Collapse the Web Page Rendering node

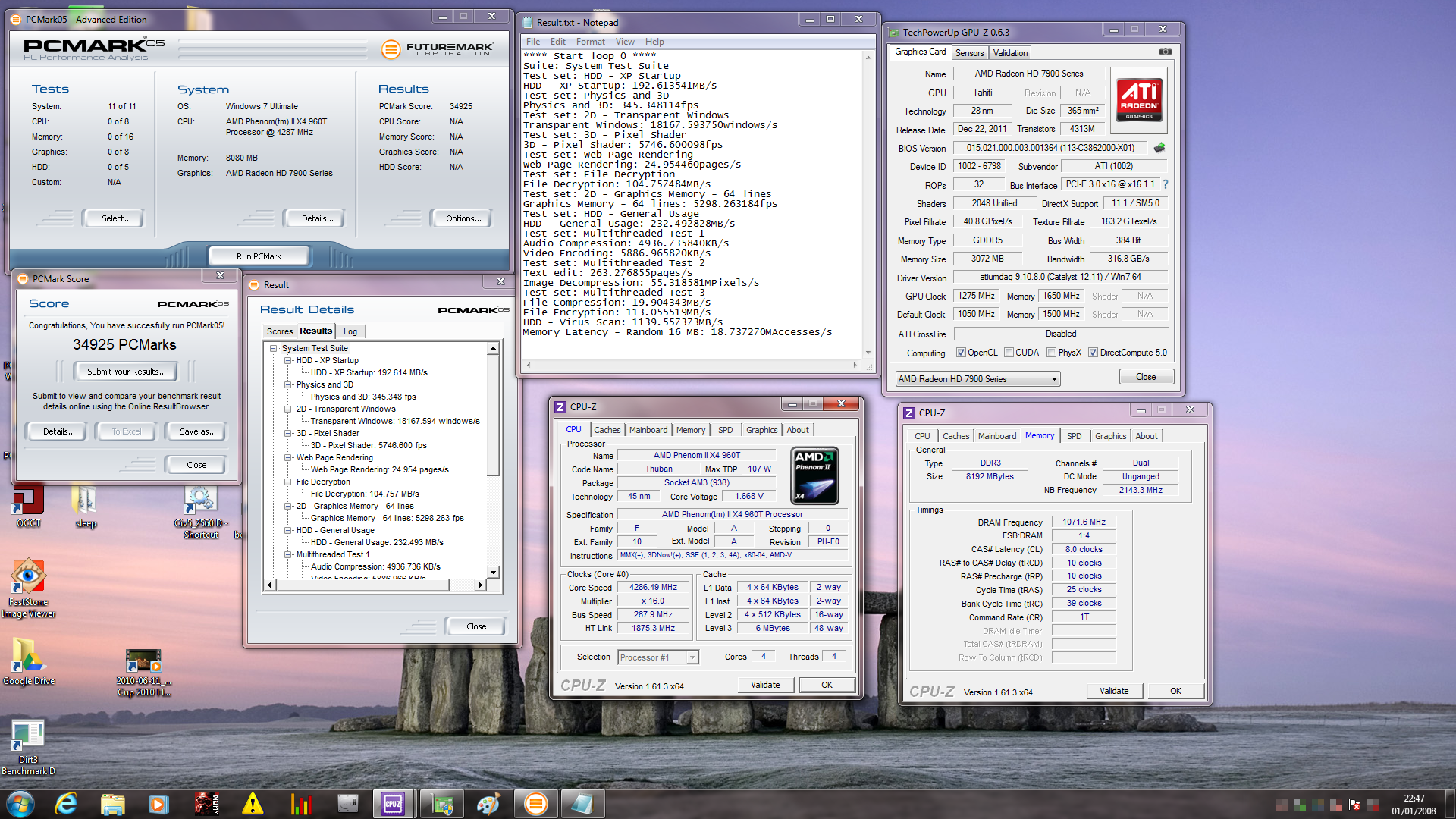pos(288,458)
